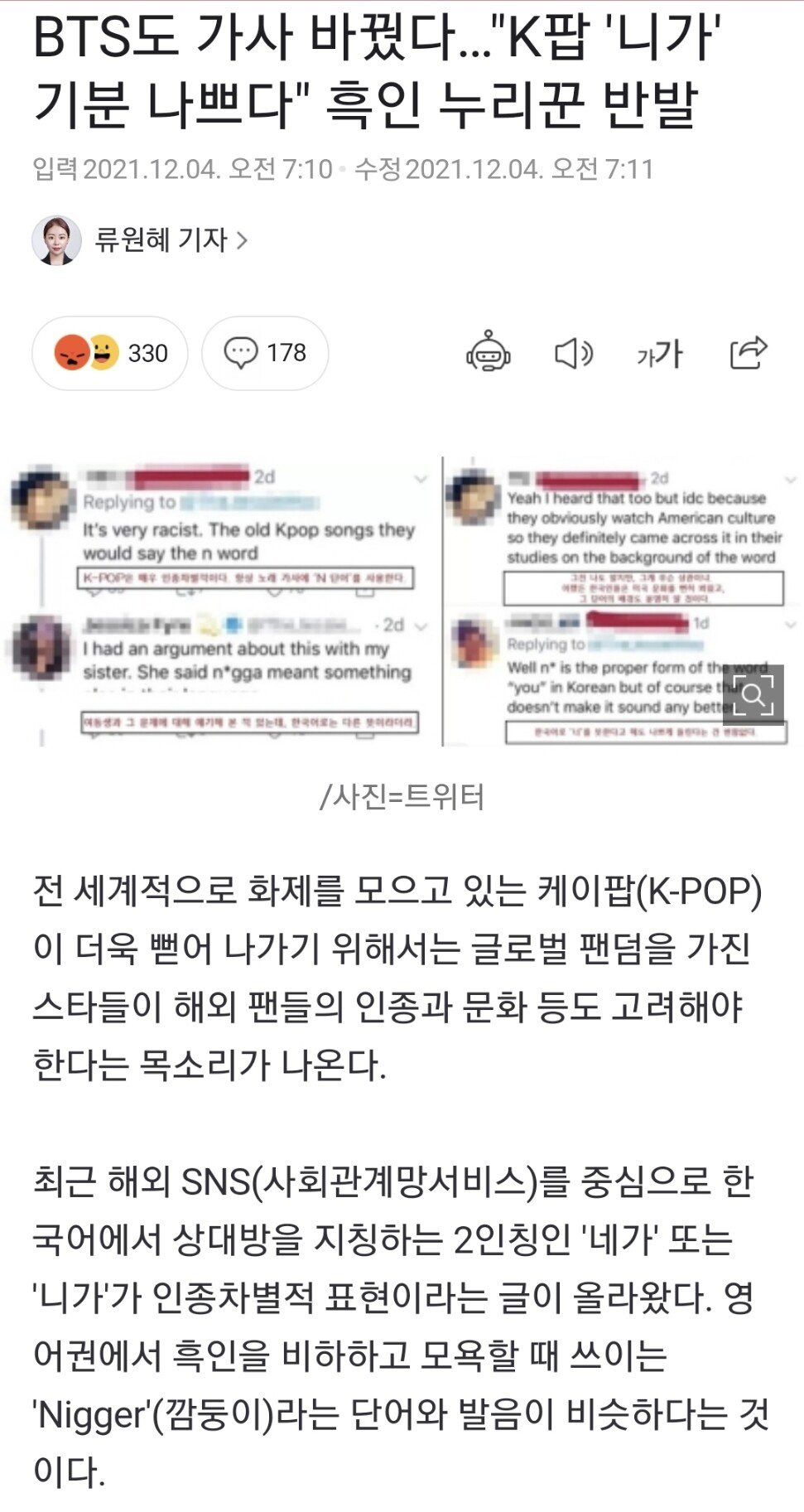Click the 입력 2021.12.04. 오전 7:10 timestamp
Image resolution: width=804 pixels, height=1512 pixels.
point(182,169)
